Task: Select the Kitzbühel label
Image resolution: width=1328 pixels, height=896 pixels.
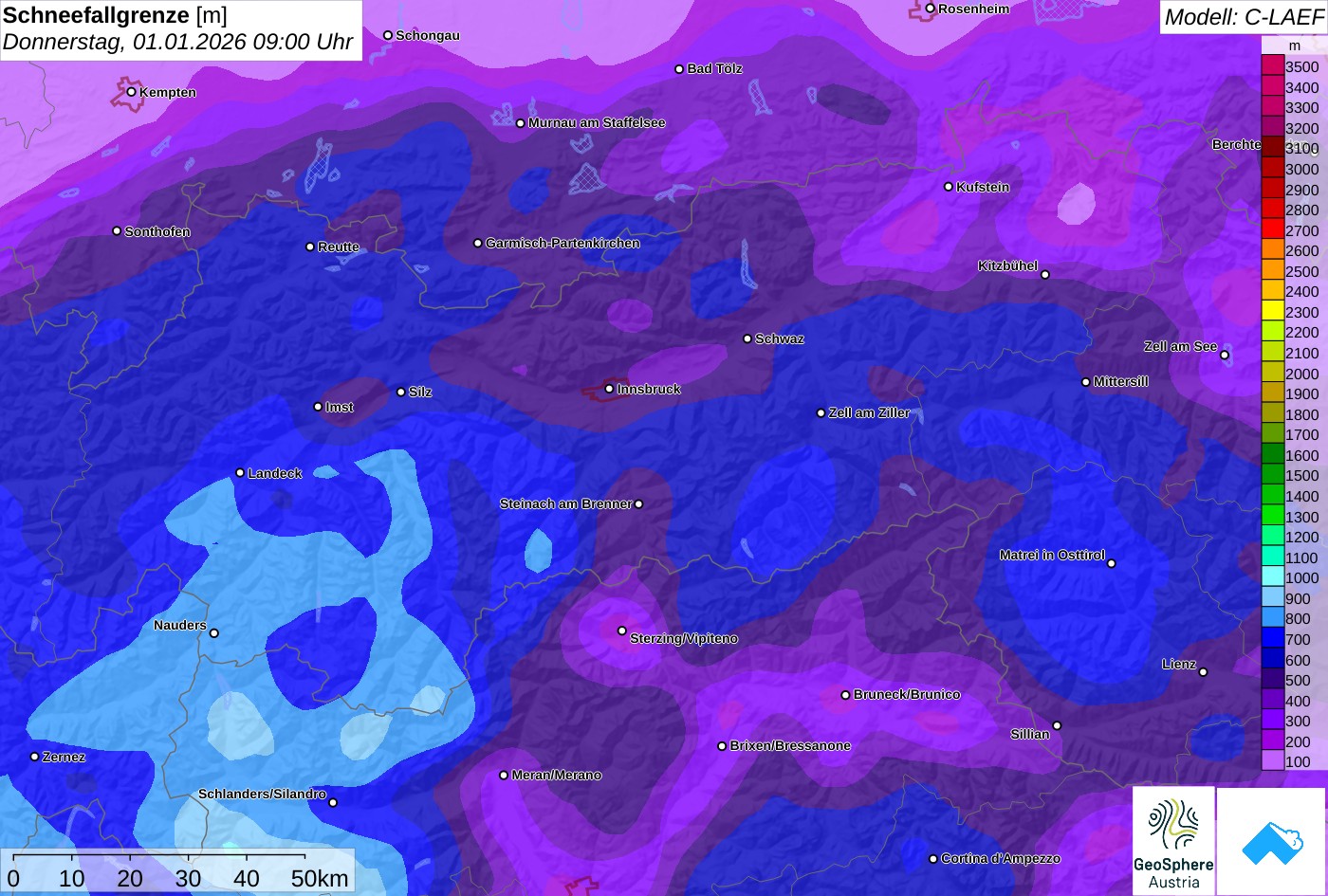Action: point(1007,266)
